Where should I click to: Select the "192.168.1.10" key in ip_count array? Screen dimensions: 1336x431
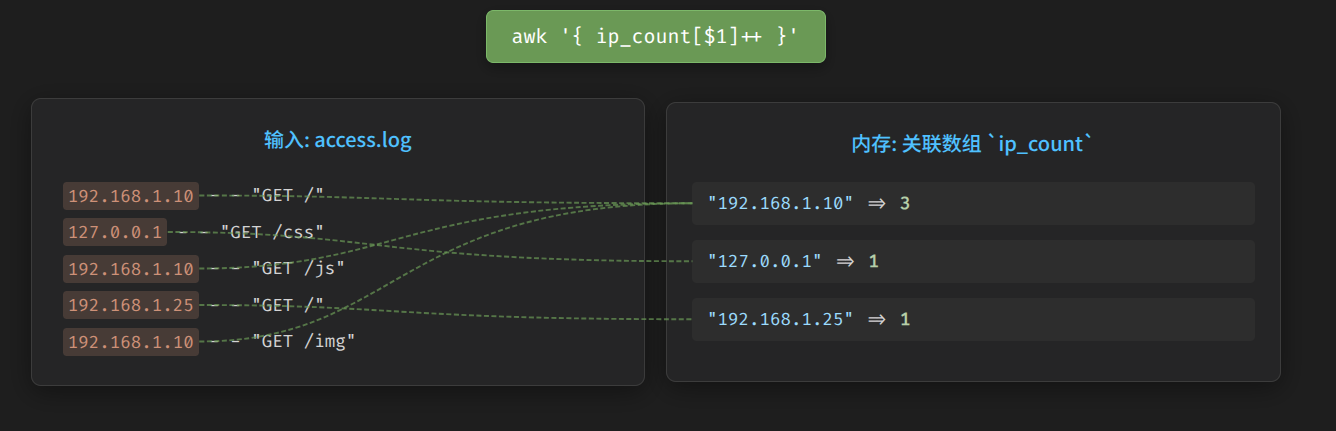(x=780, y=204)
